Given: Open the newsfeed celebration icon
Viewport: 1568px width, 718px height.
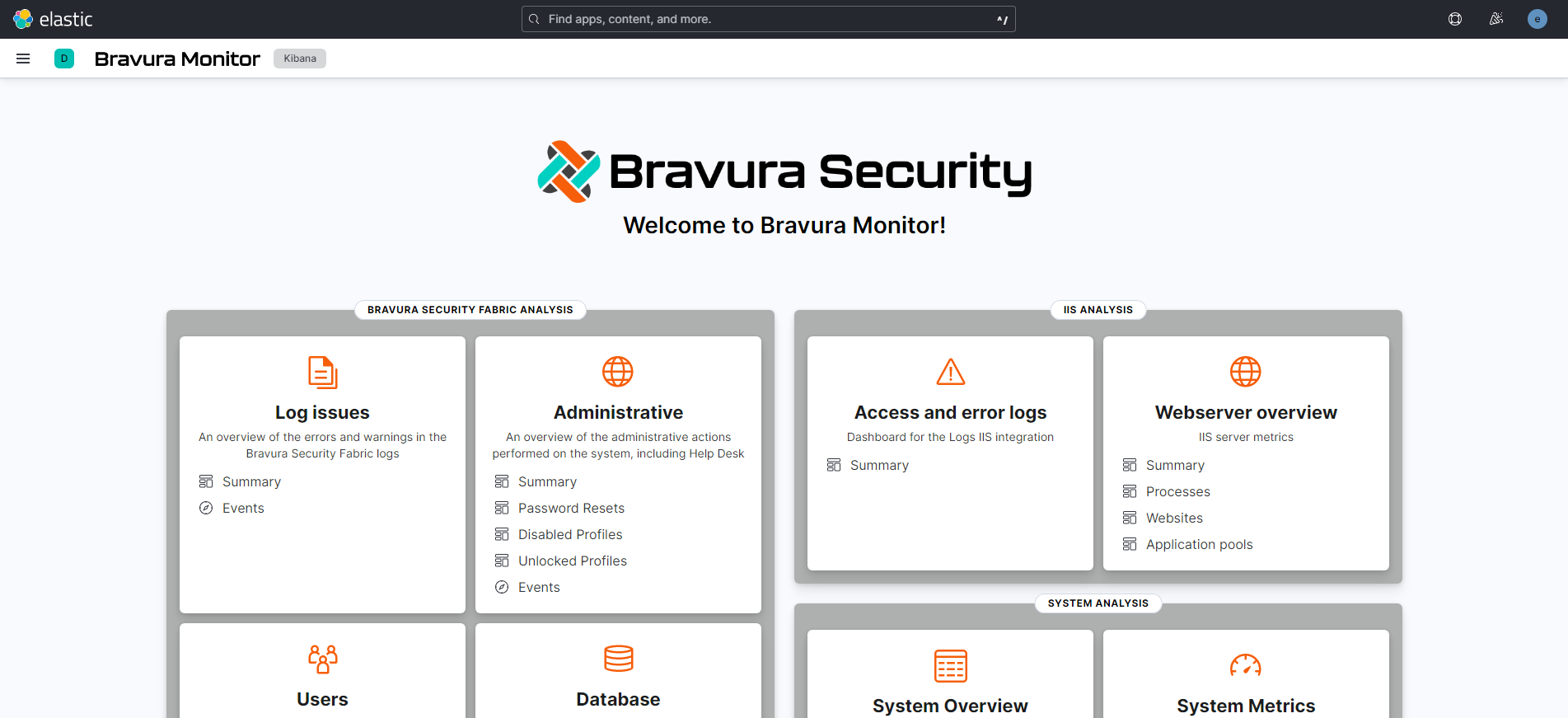Looking at the screenshot, I should [x=1496, y=19].
